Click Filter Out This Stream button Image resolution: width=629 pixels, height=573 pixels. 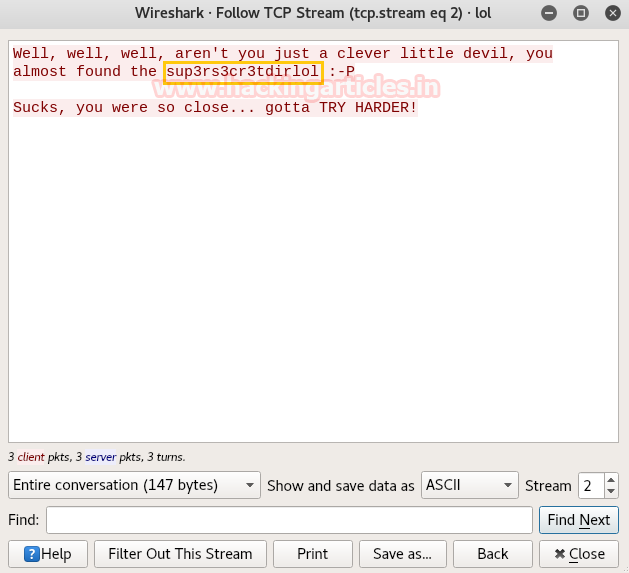(180, 554)
